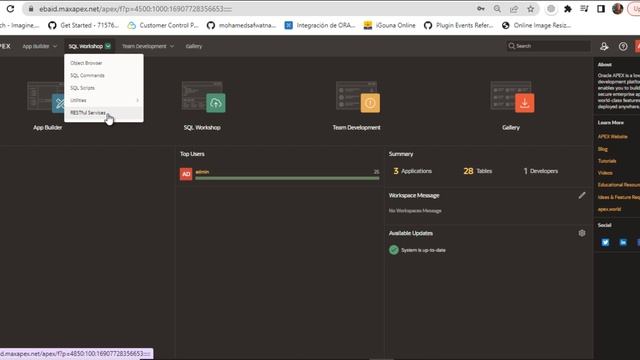
Task: Click the zoom magnifier icon in address bar
Action: [x=497, y=9]
